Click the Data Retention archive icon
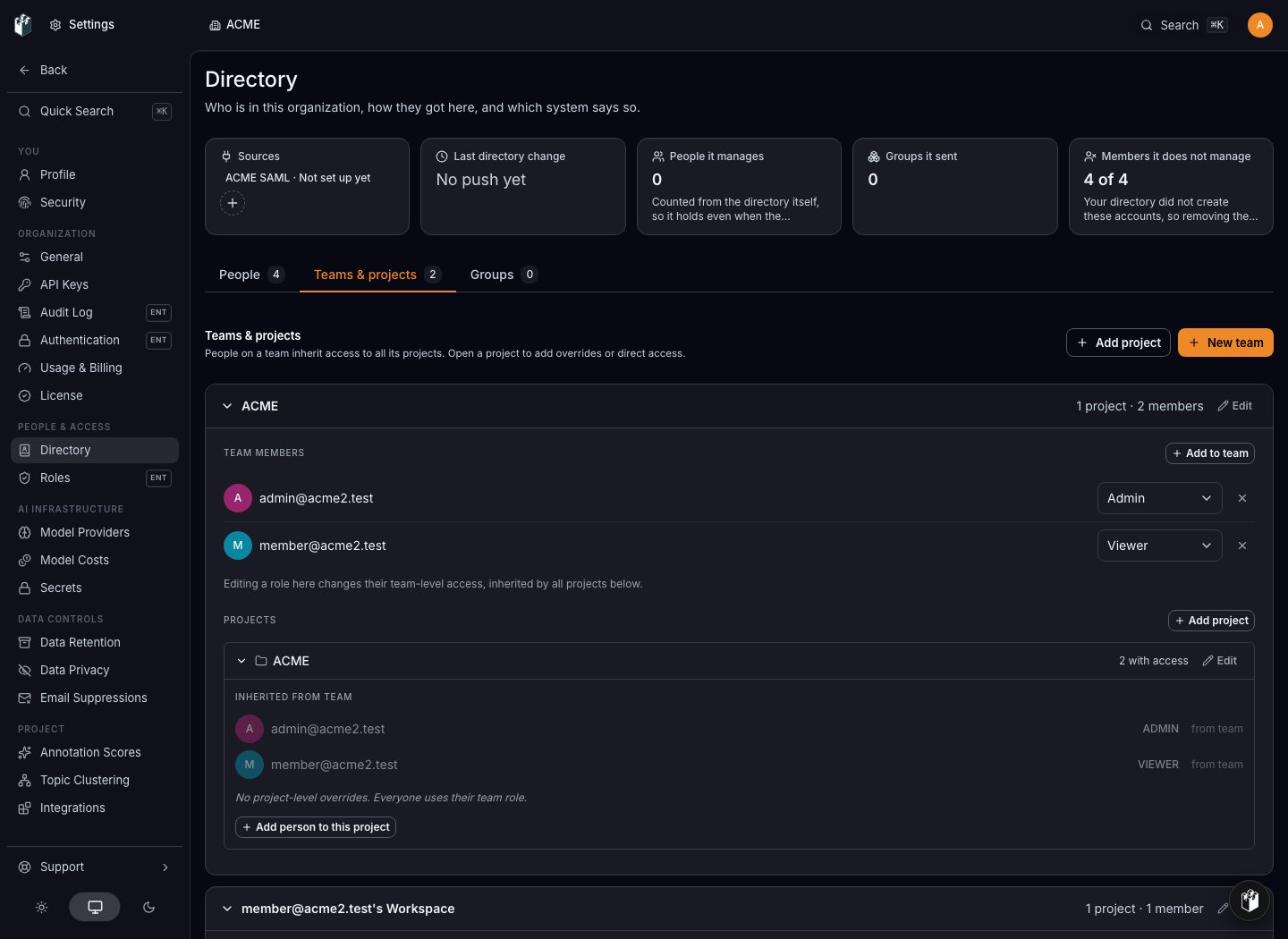 pyautogui.click(x=25, y=642)
